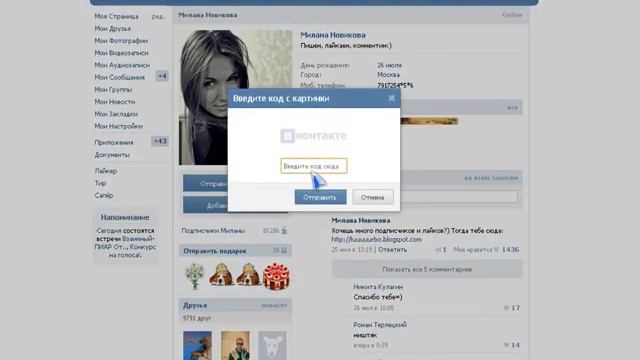Open Мои Аудиозаписи
Image resolution: width=640 pixels, height=360 pixels.
click(x=122, y=65)
